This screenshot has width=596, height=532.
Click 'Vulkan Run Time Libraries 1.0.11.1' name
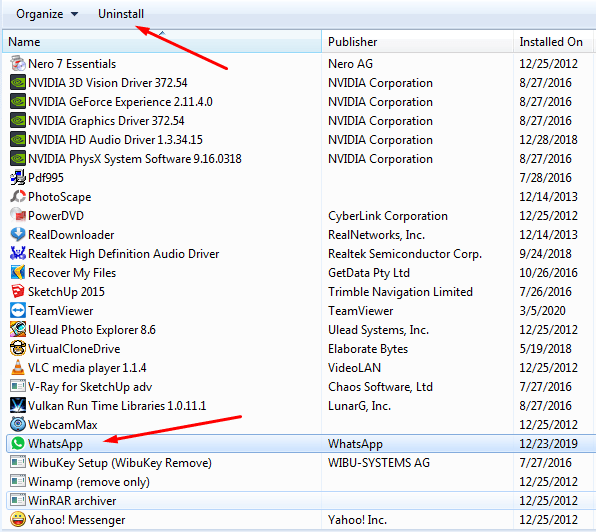click(117, 406)
